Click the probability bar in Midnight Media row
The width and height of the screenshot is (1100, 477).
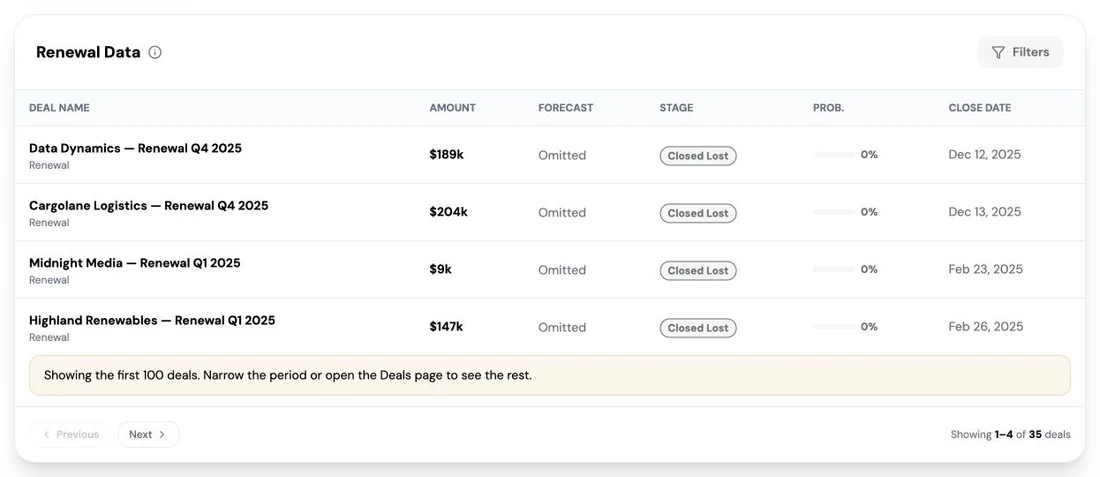click(833, 270)
